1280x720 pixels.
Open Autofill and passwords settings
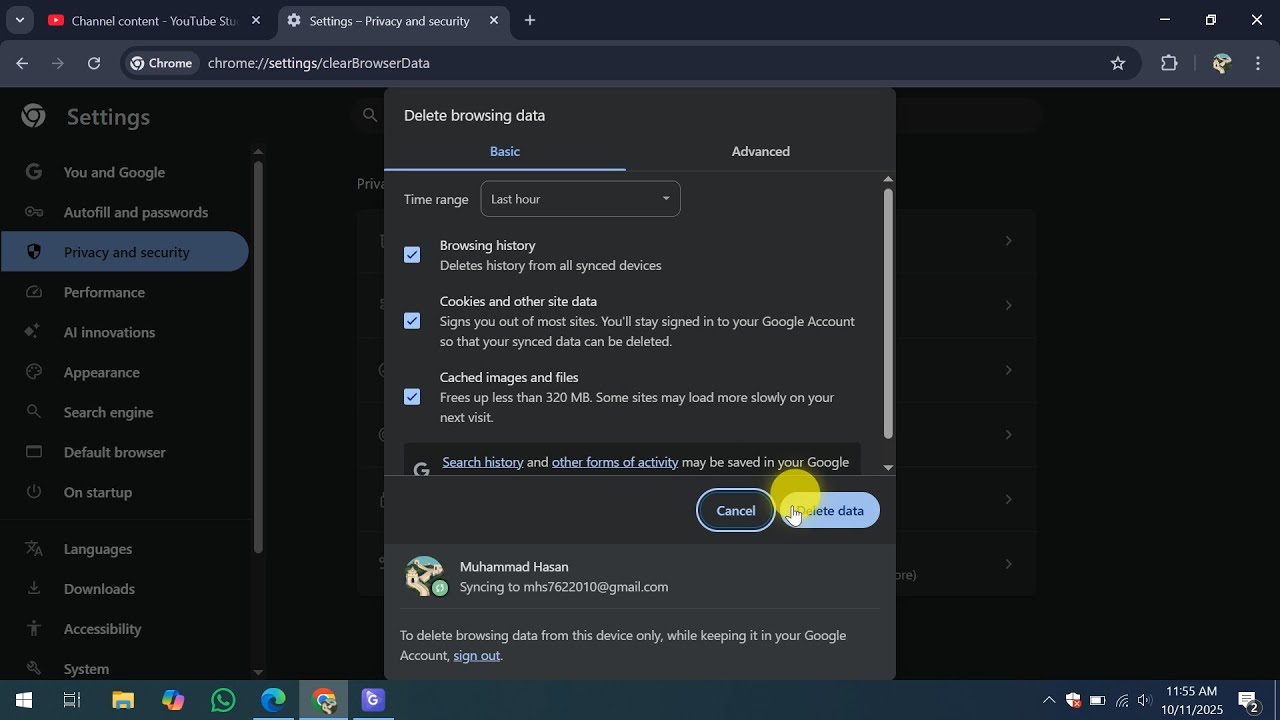click(124, 212)
